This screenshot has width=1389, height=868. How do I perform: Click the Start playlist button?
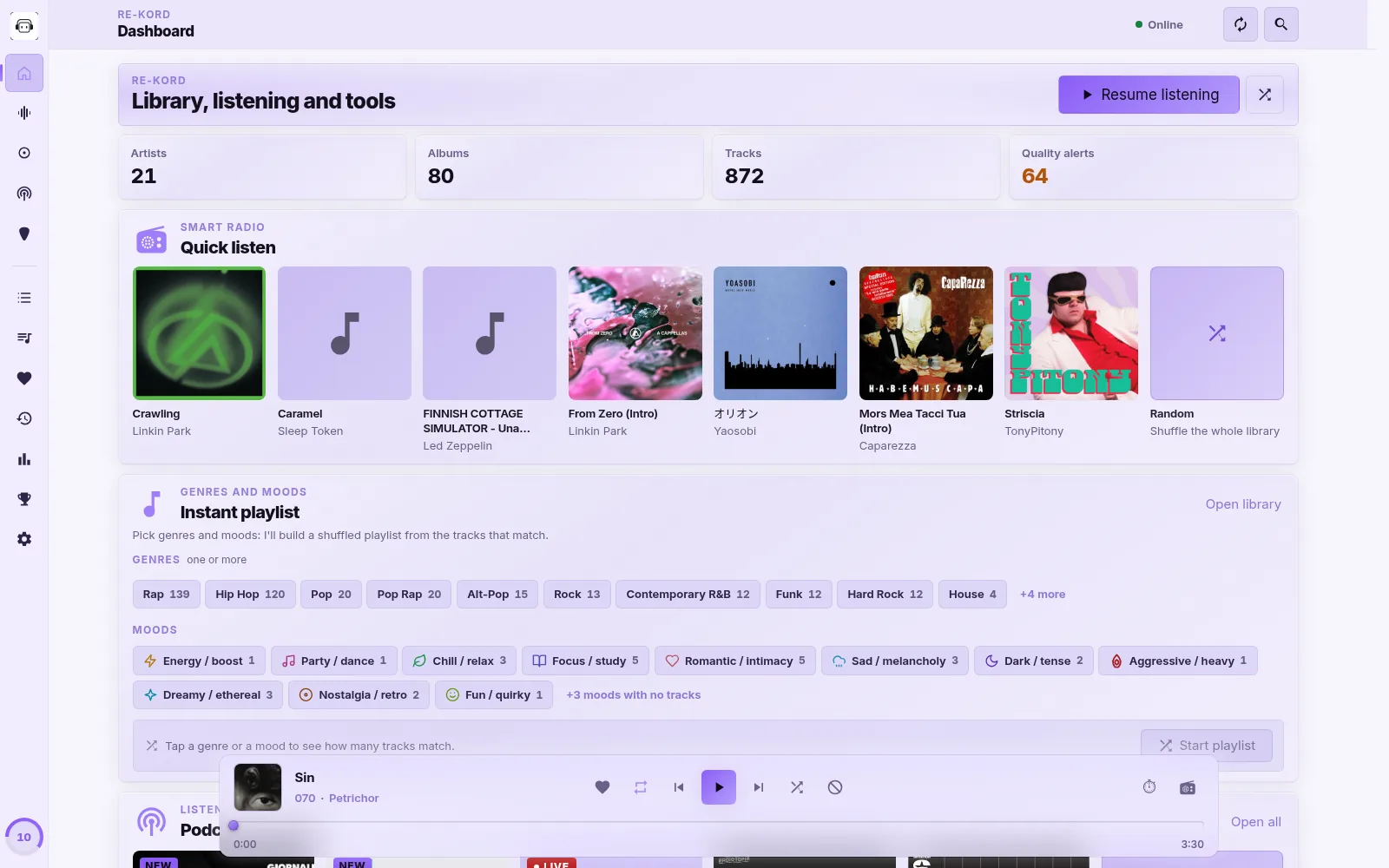(x=1207, y=746)
